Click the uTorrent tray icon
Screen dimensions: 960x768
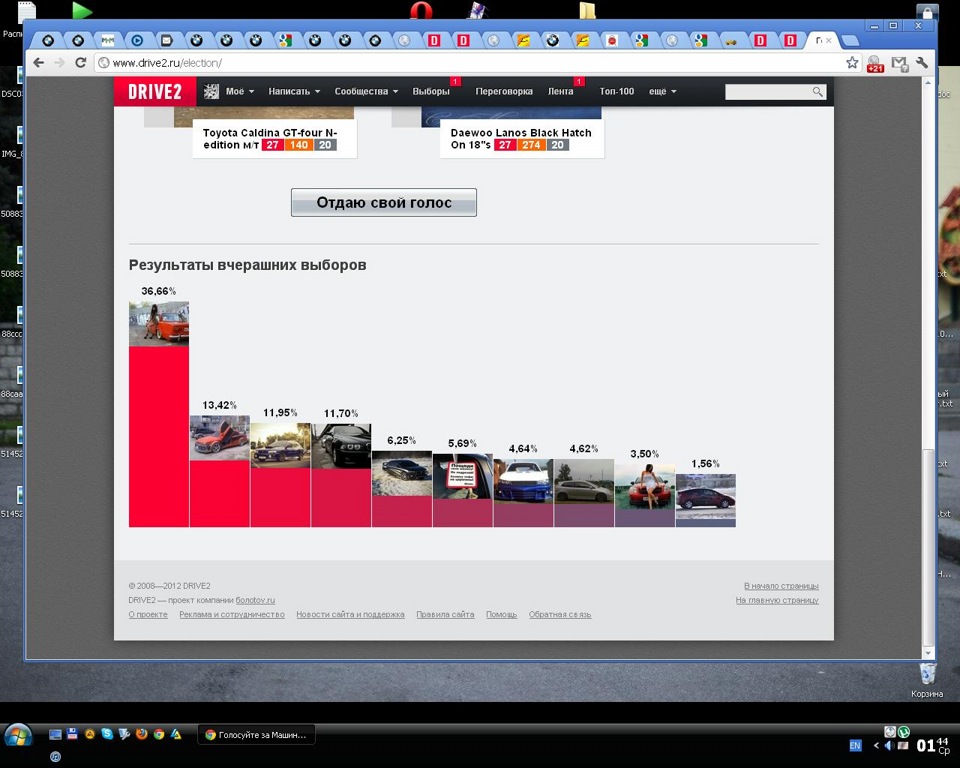[904, 731]
